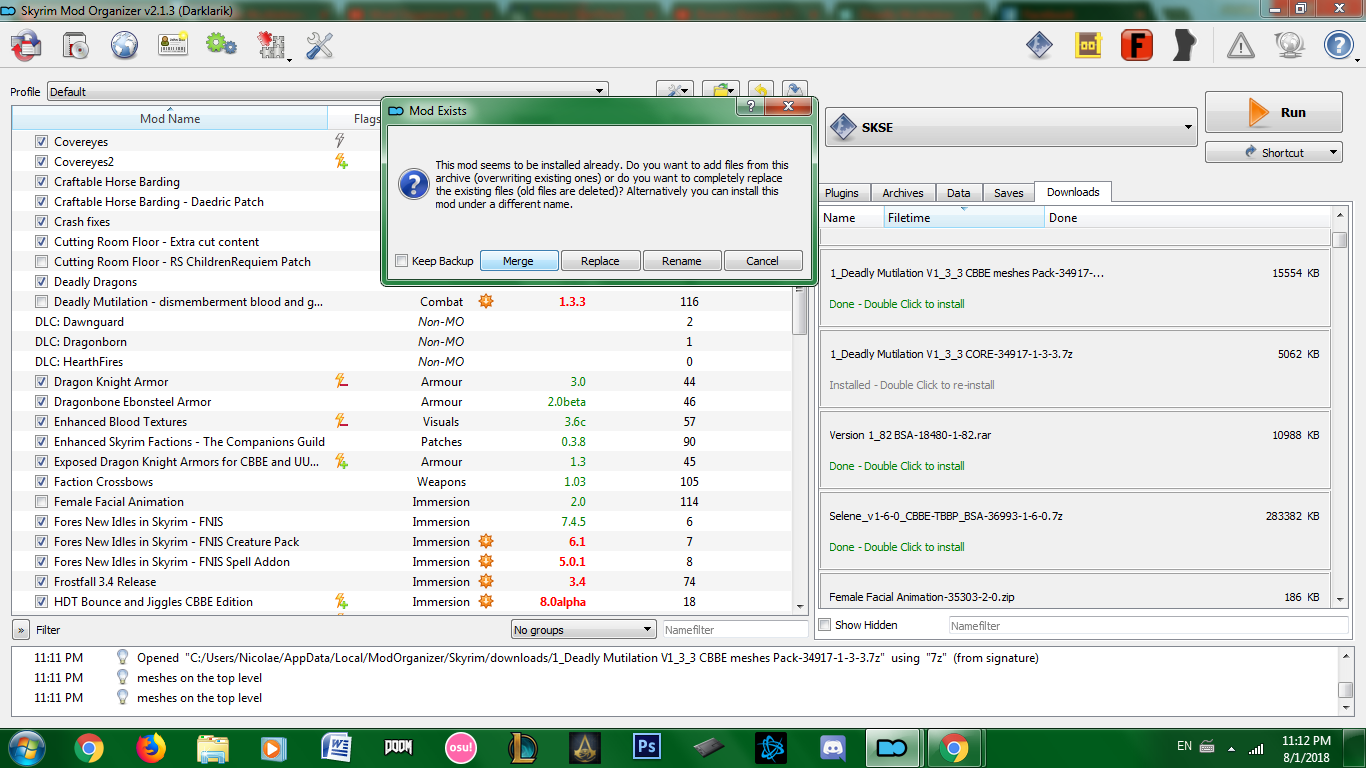
Task: Open the Nexus globe toolbar icon
Action: [124, 45]
